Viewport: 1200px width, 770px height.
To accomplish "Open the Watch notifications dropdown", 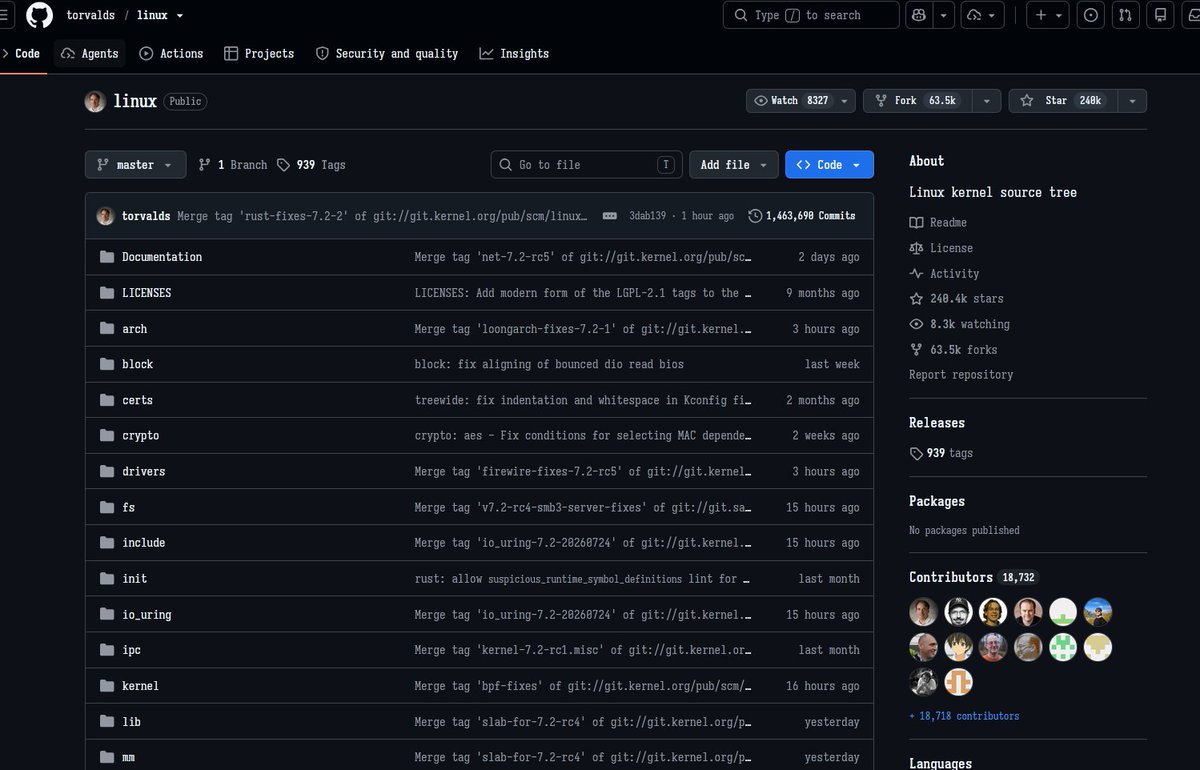I will click(801, 101).
